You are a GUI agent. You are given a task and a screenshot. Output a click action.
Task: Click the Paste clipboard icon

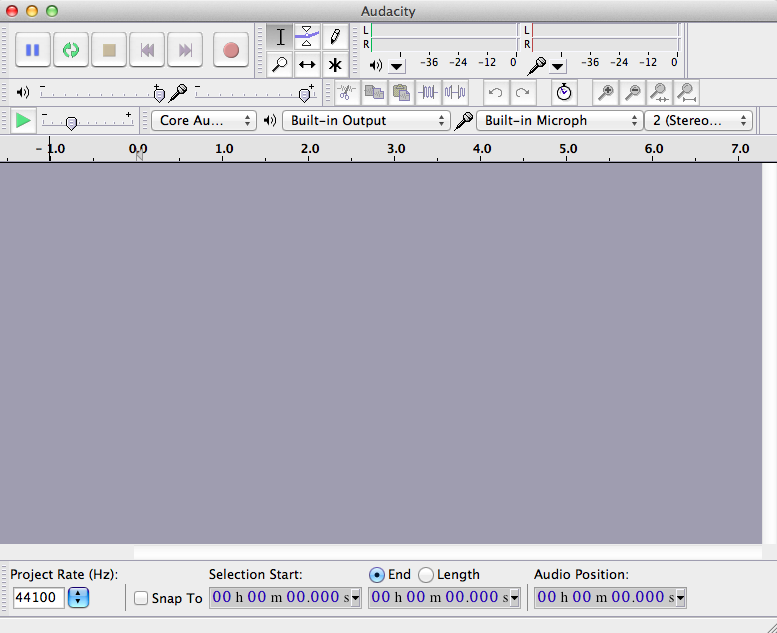point(401,92)
